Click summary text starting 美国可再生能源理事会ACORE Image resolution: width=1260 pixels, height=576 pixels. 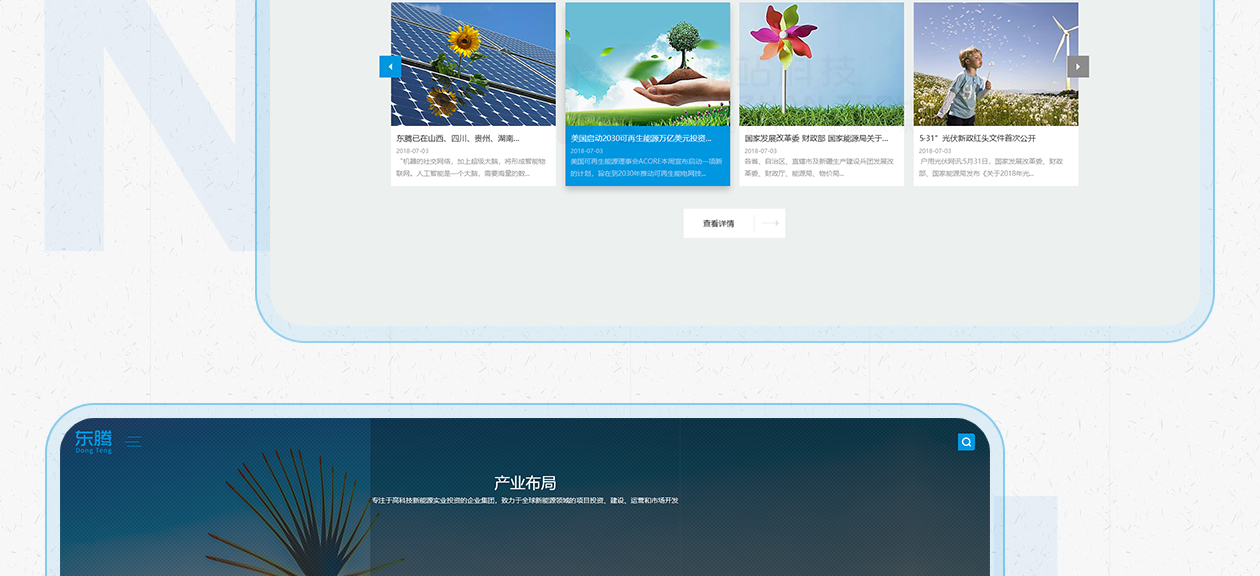[x=646, y=167]
